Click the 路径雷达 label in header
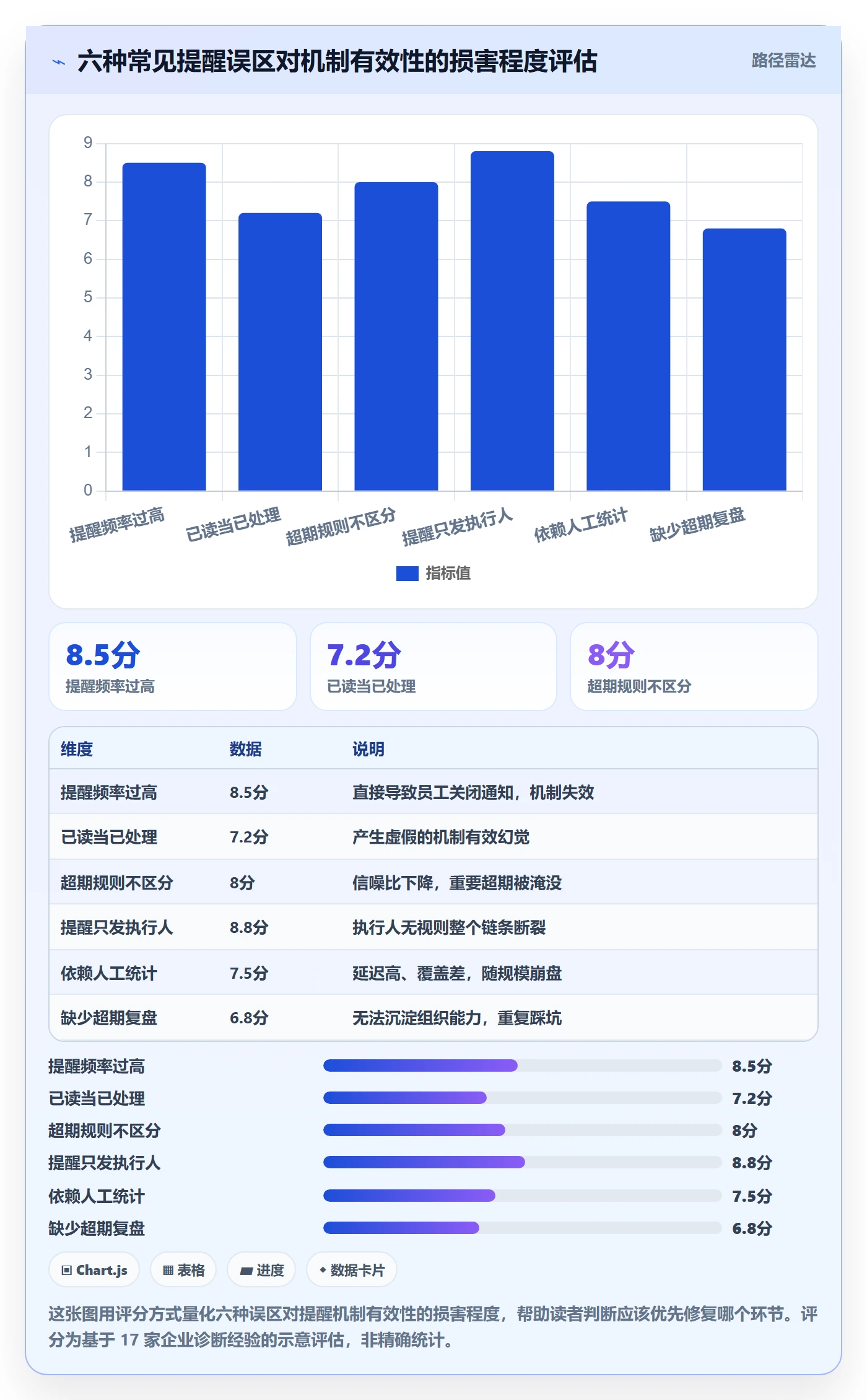867x1400 pixels. click(x=783, y=61)
